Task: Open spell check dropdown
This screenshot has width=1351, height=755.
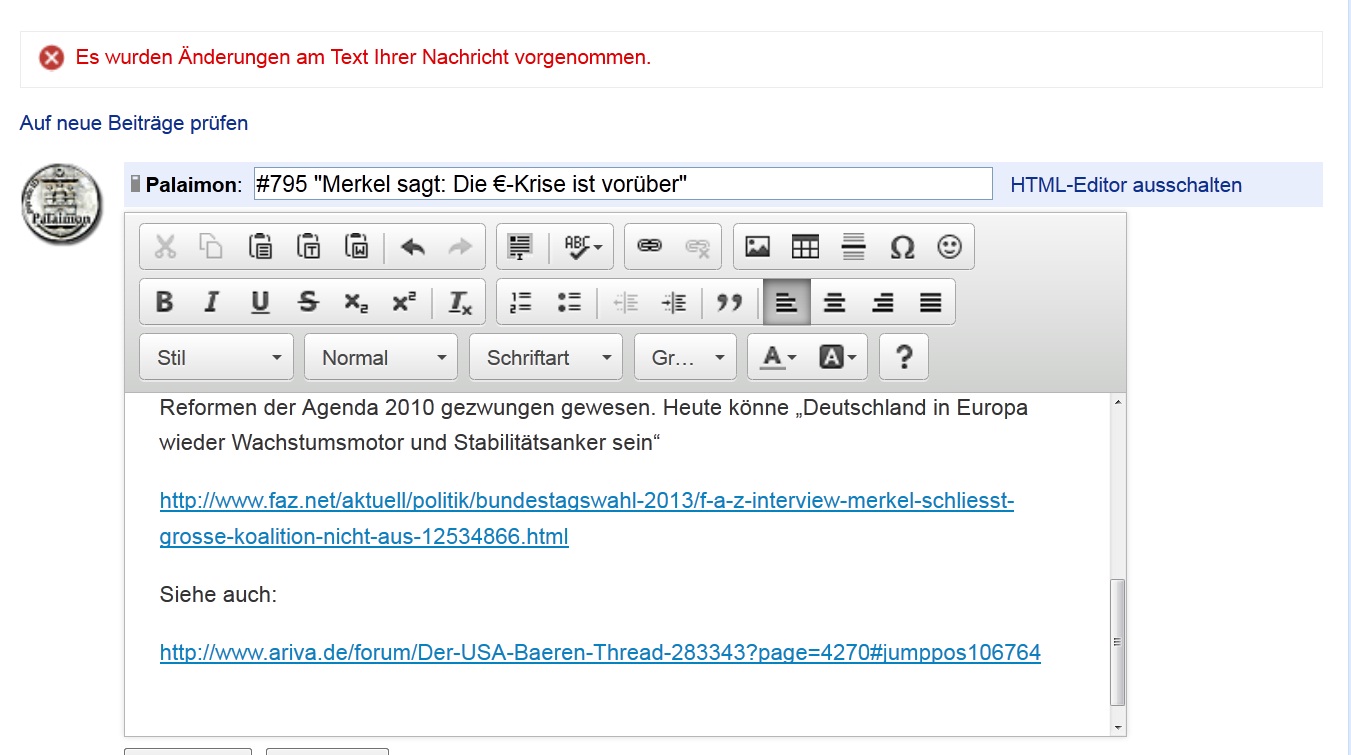Action: click(x=583, y=247)
